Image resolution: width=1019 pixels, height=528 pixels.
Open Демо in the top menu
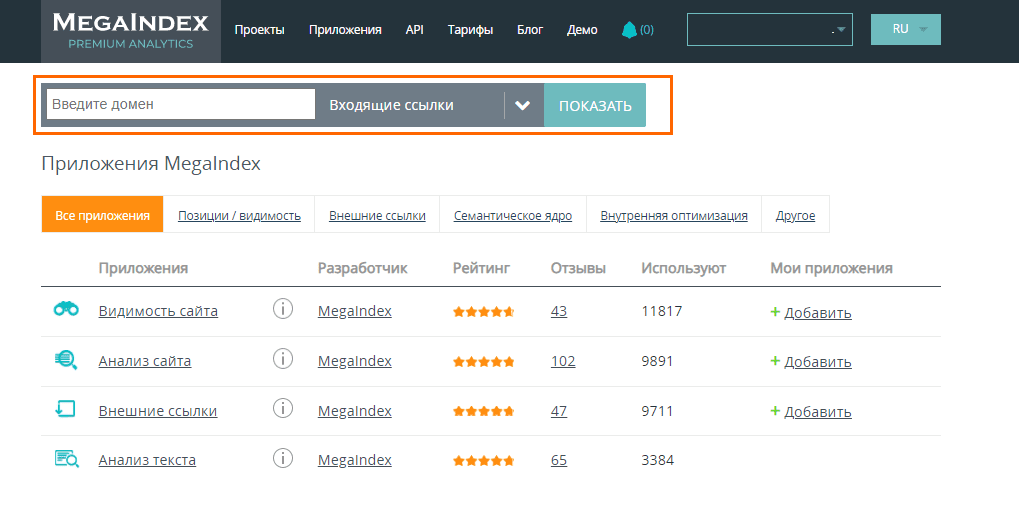(582, 30)
